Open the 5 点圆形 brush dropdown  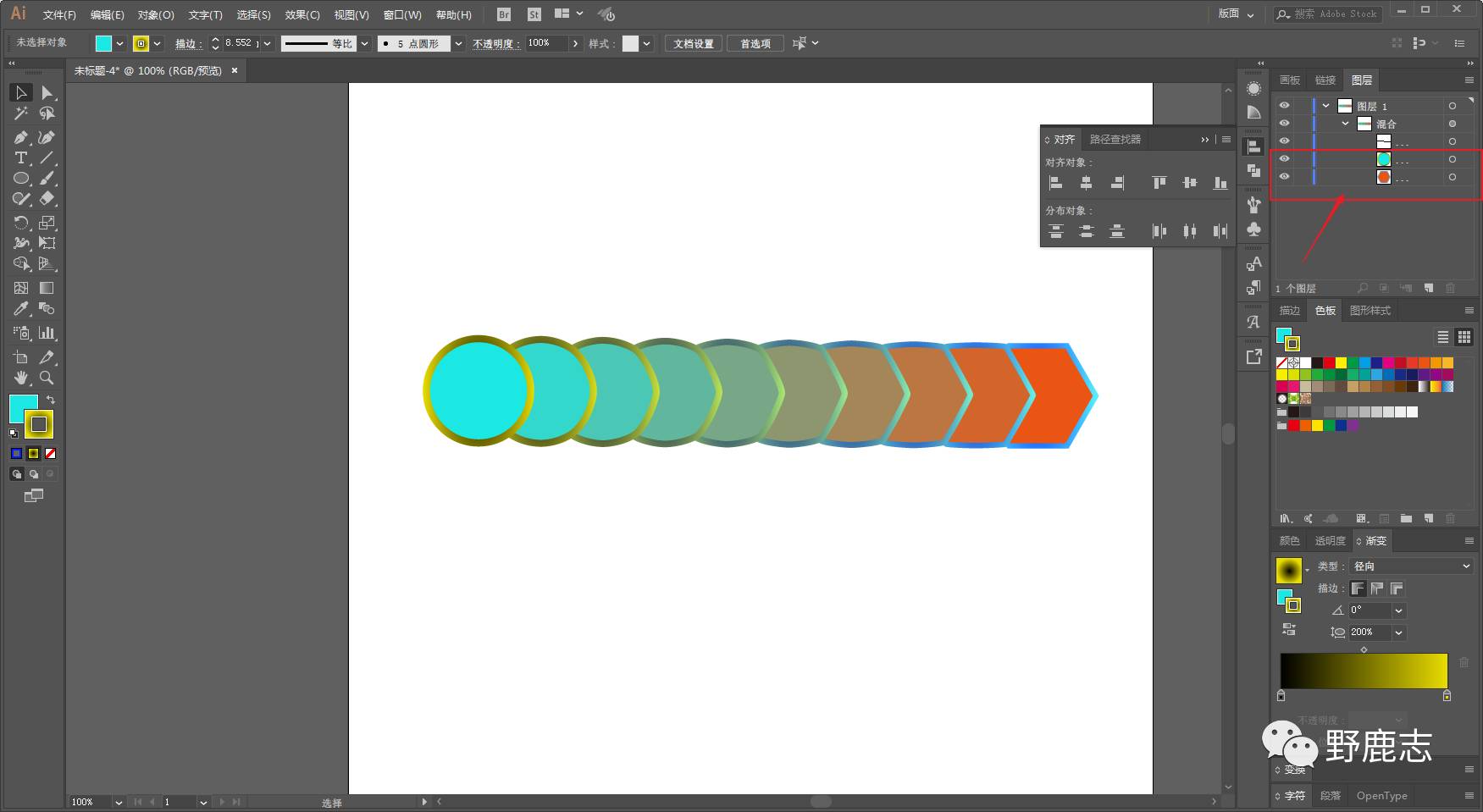458,43
